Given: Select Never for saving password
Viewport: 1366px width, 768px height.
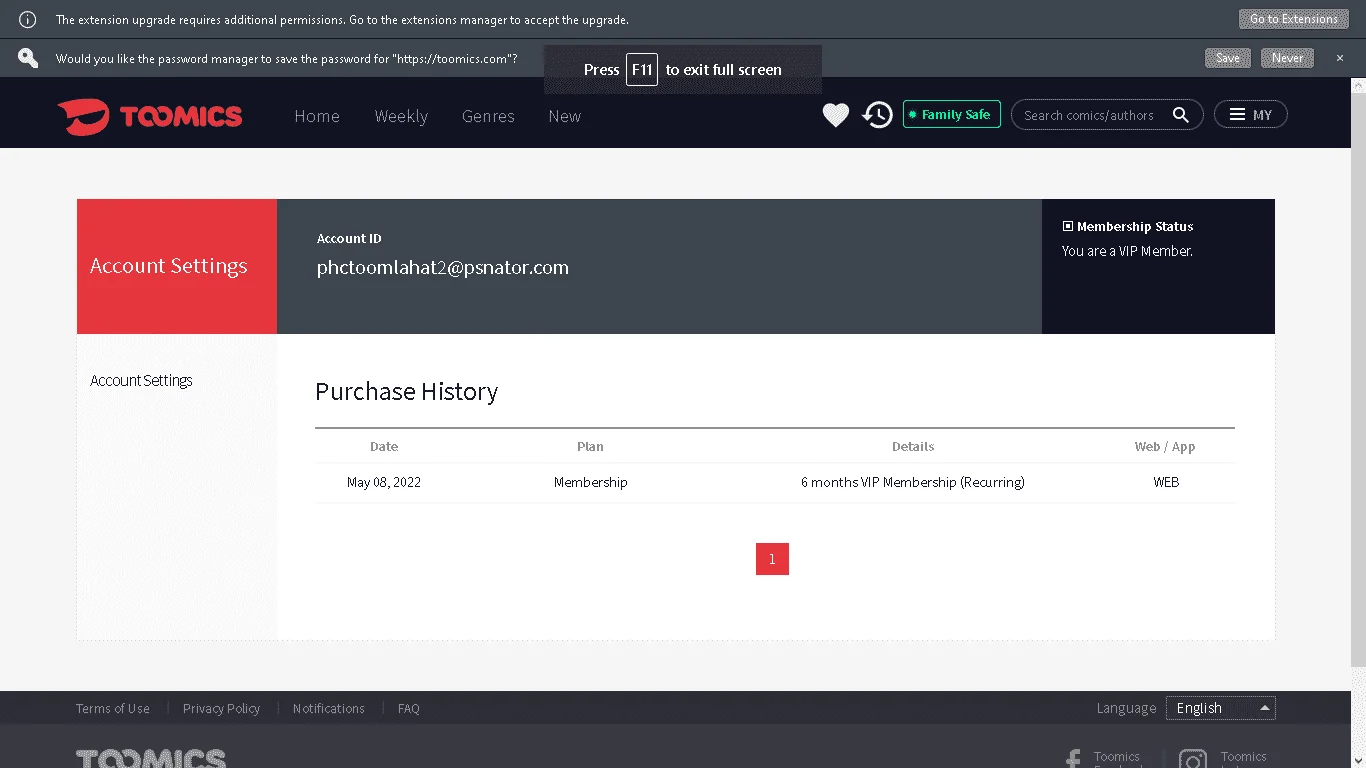Looking at the screenshot, I should pyautogui.click(x=1287, y=58).
